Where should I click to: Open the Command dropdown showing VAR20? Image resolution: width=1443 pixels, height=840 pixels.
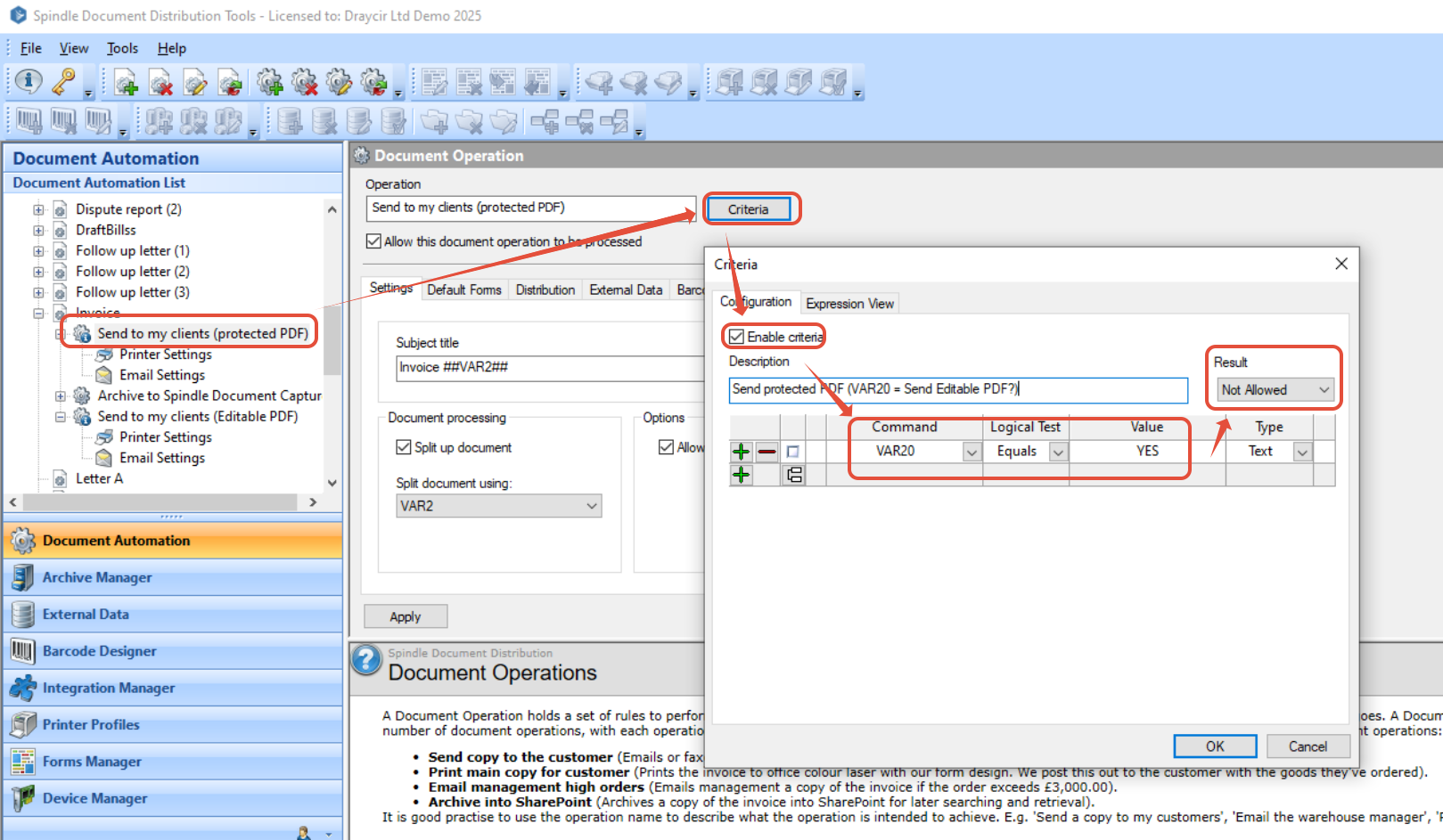click(x=972, y=452)
